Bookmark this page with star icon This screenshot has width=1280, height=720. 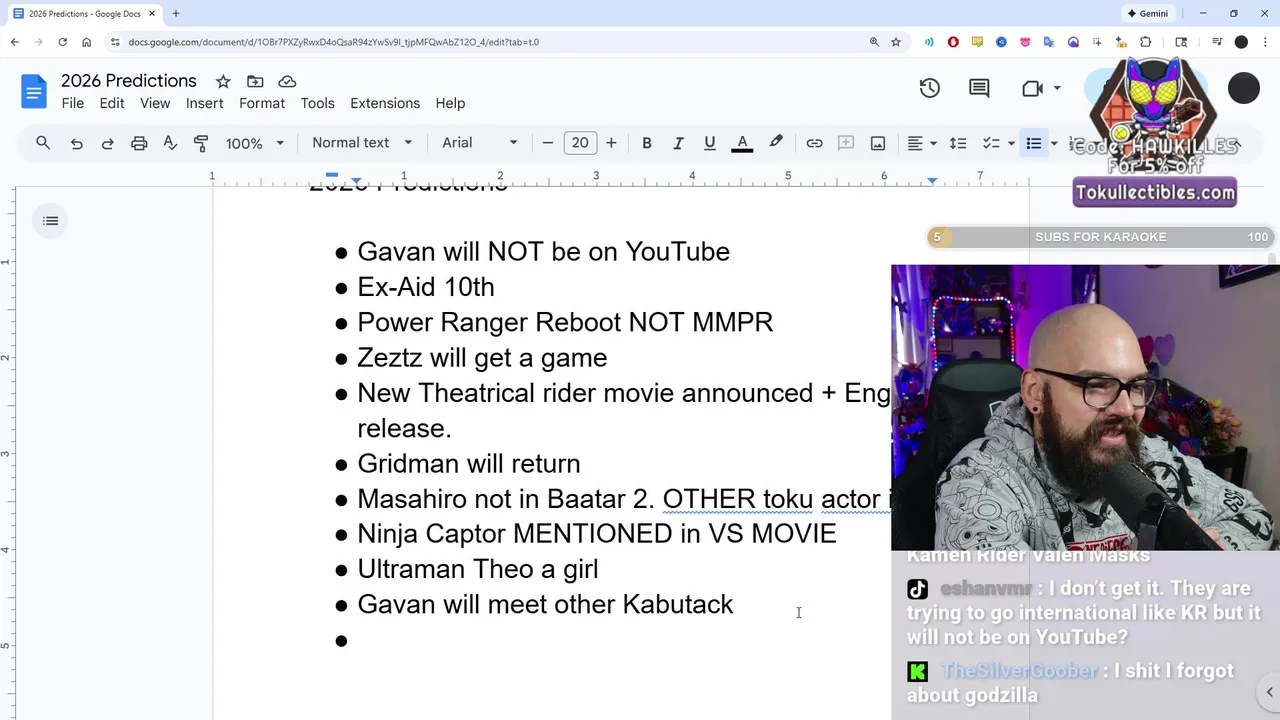pos(896,42)
